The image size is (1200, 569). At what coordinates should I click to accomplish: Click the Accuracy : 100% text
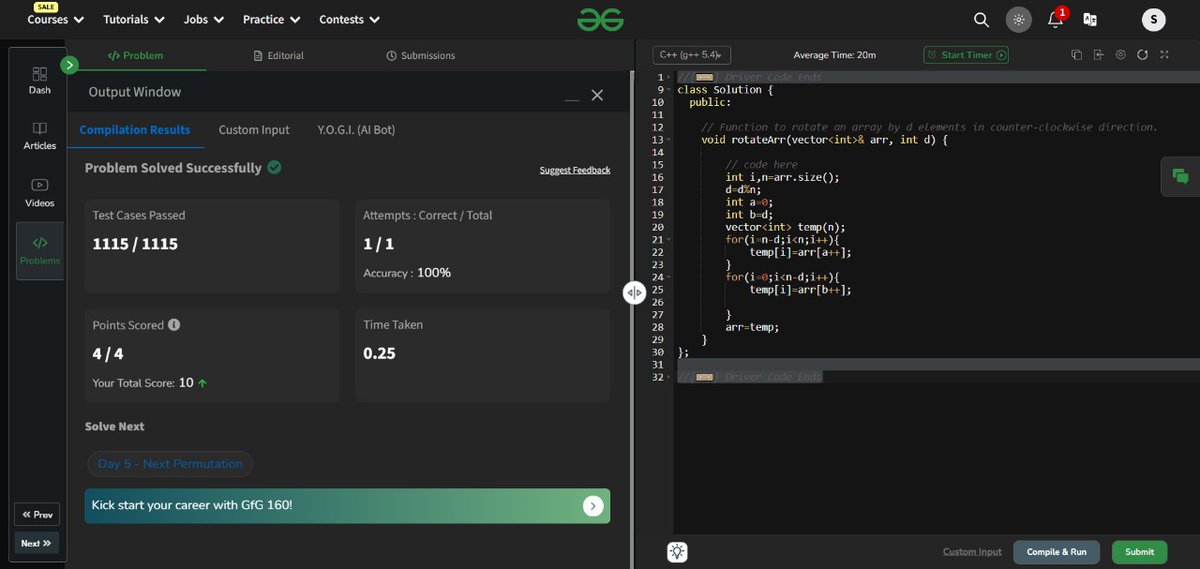coord(407,273)
